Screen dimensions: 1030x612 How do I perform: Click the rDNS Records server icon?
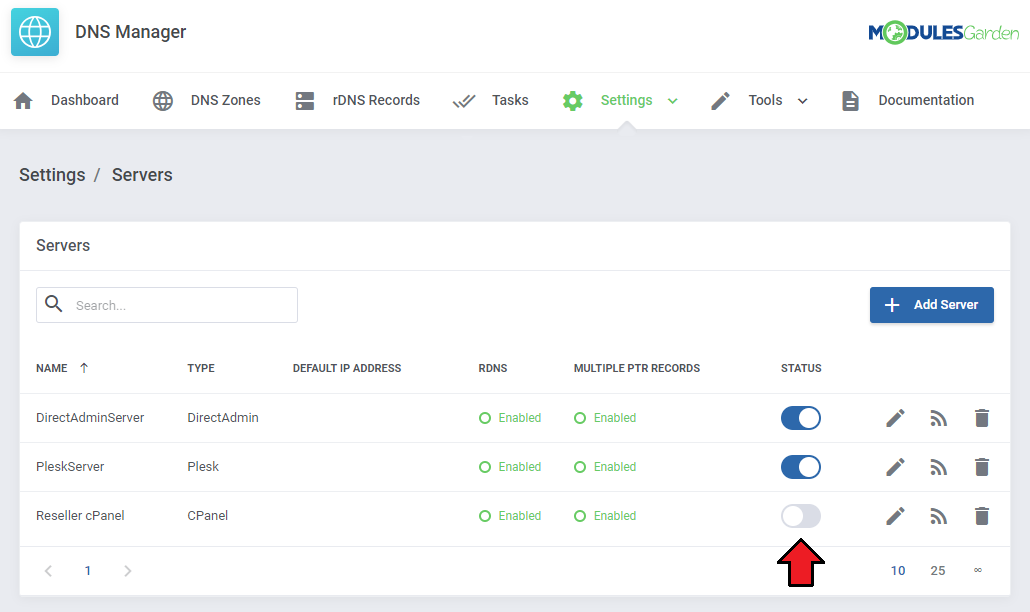305,100
